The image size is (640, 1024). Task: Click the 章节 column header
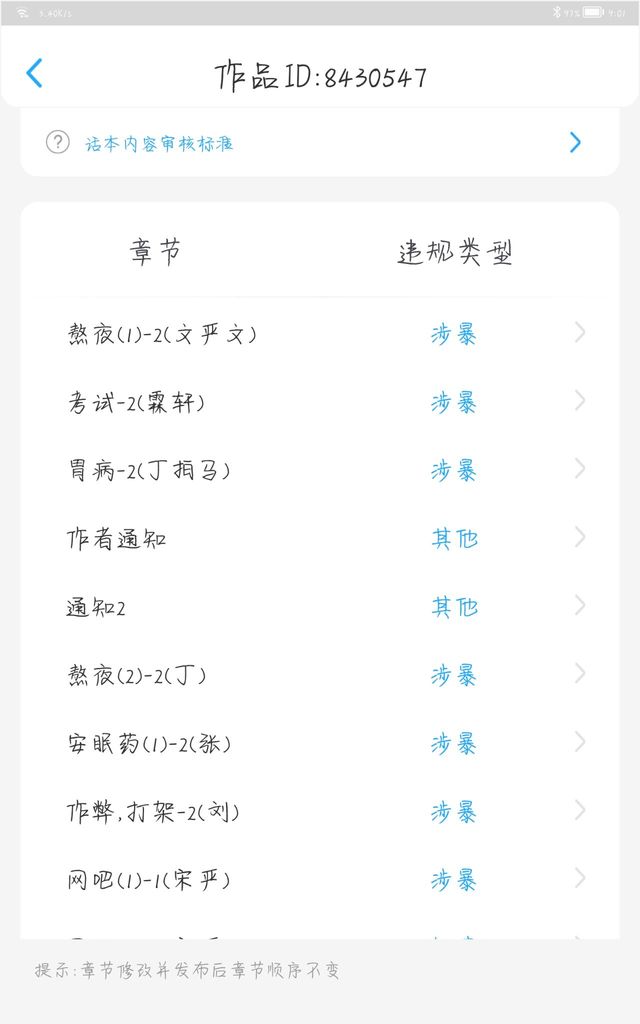tap(155, 251)
